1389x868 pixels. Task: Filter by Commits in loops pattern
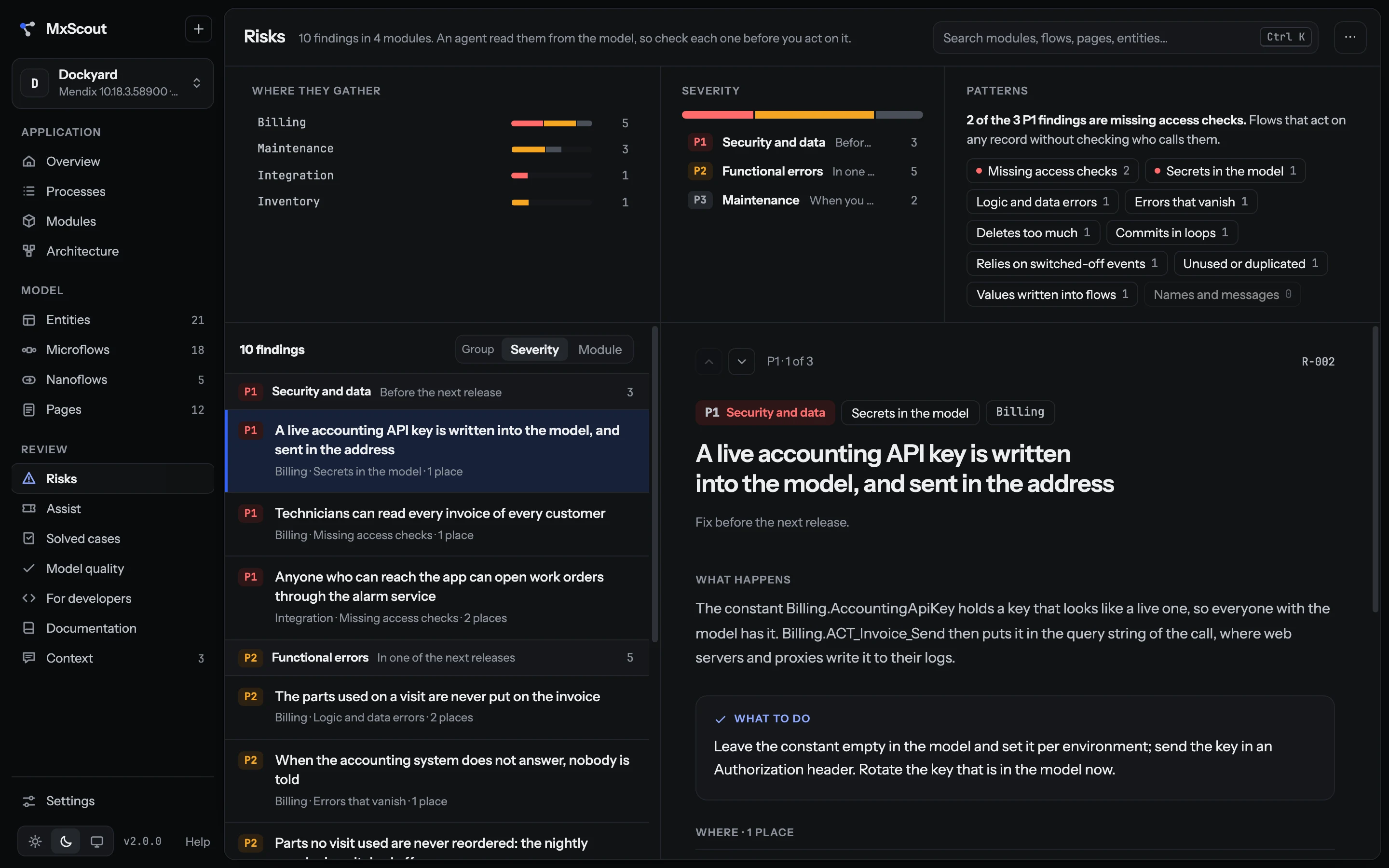[1171, 232]
